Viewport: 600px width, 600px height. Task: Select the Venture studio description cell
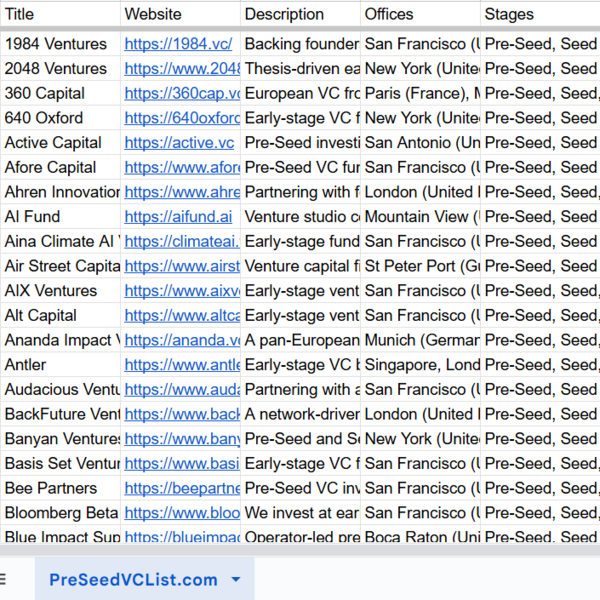tap(300, 217)
